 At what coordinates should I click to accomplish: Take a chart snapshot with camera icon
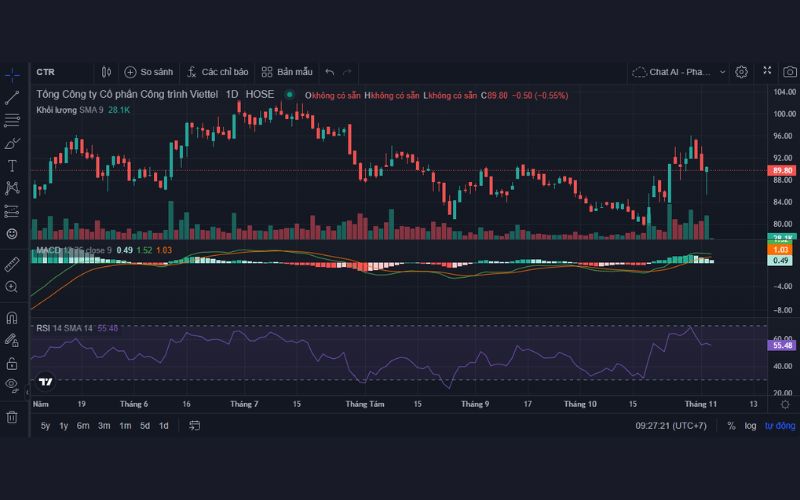pos(789,71)
